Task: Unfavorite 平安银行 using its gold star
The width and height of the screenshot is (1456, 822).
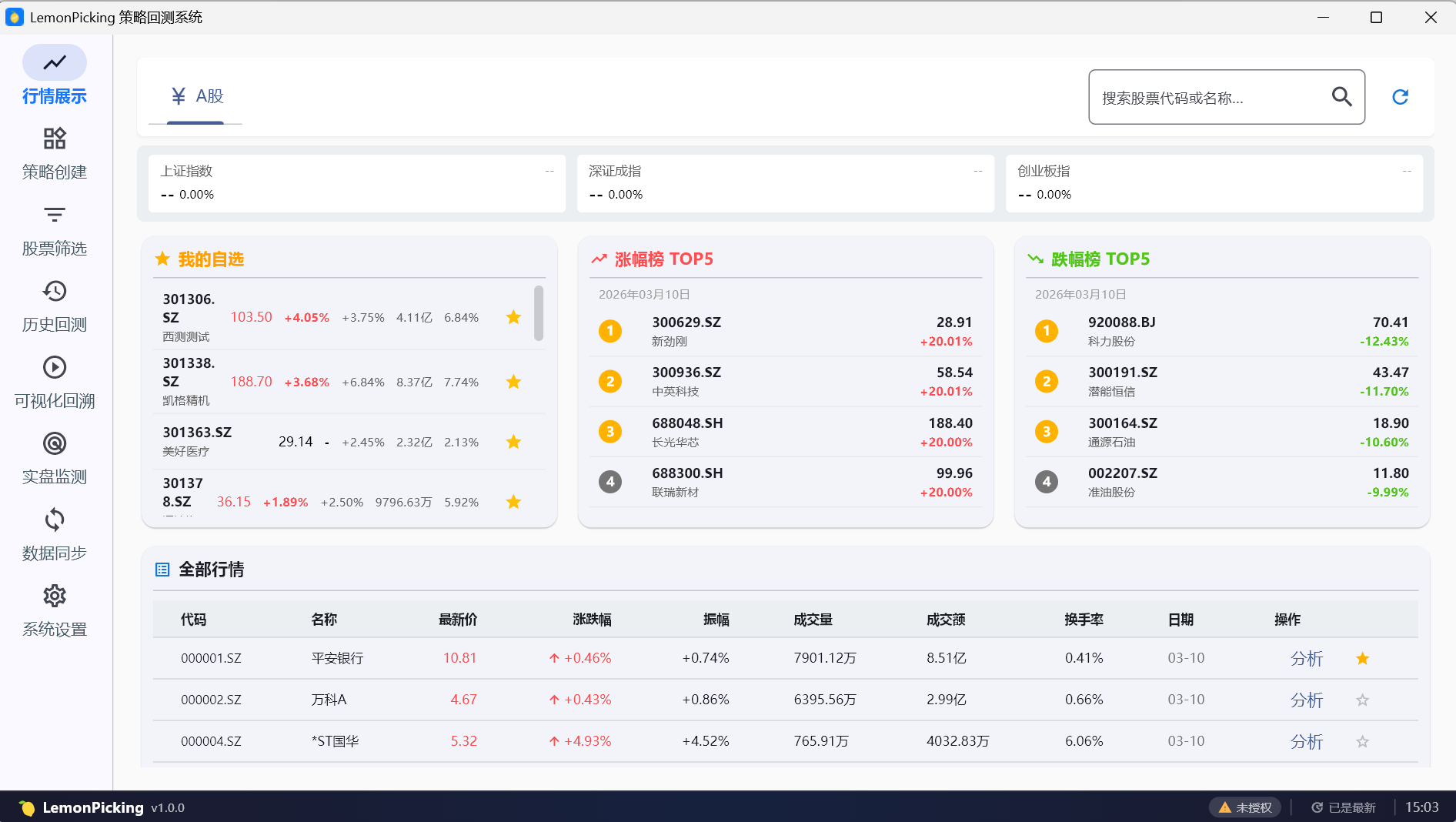Action: [1362, 659]
